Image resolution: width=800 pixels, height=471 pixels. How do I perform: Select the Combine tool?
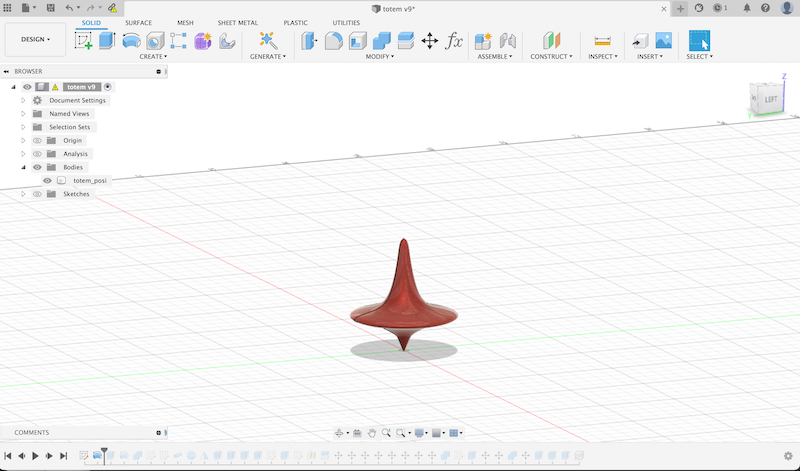coord(382,40)
